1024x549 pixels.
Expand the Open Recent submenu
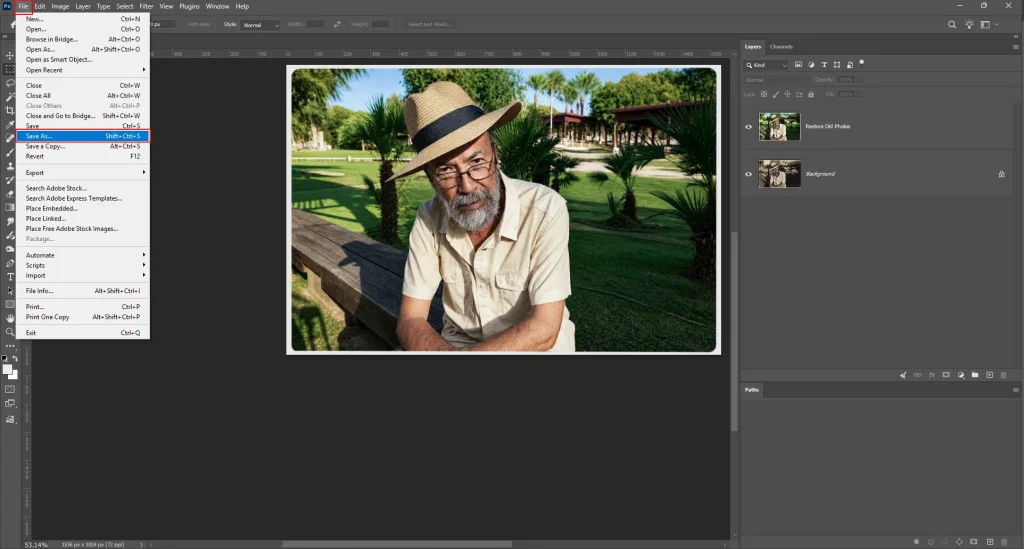[83, 70]
